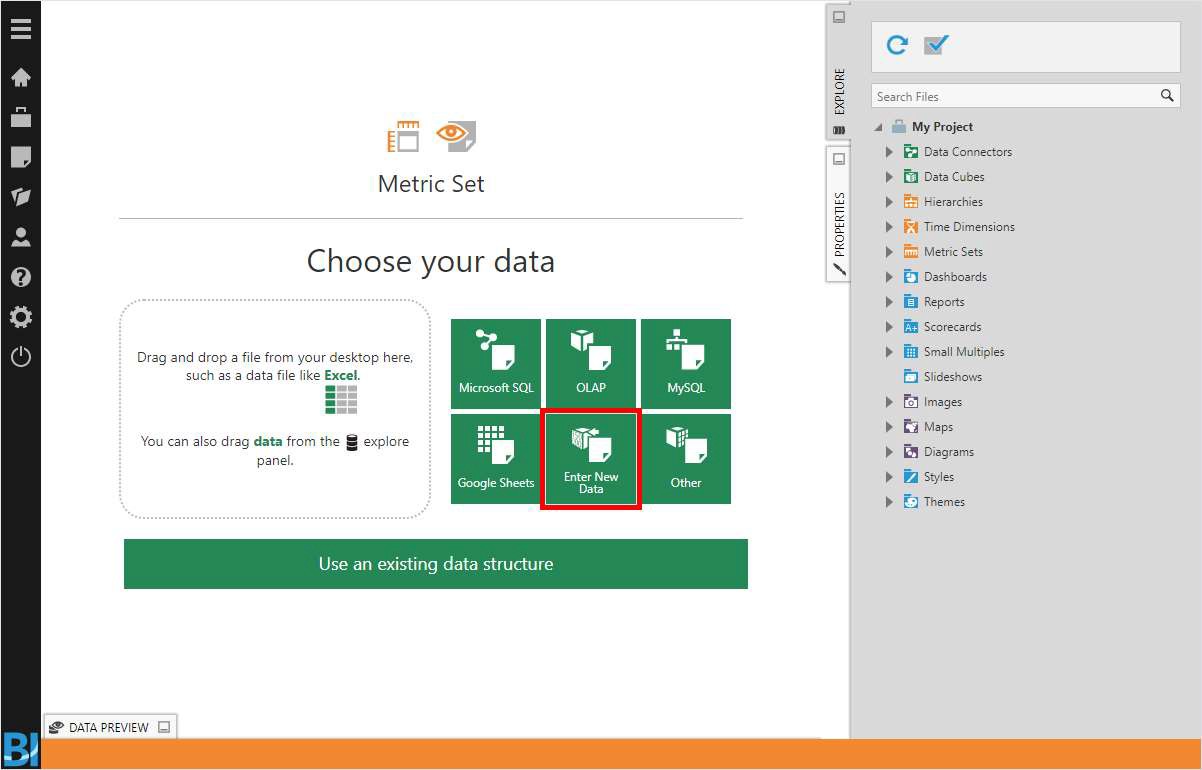Expand the Data Connectors tree node
The height and width of the screenshot is (770, 1202).
tap(890, 151)
